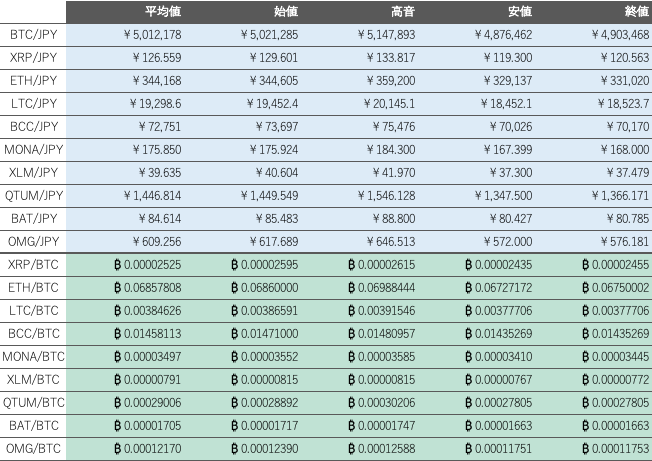
Task: Click the value ¥576.181
Action: coord(625,241)
